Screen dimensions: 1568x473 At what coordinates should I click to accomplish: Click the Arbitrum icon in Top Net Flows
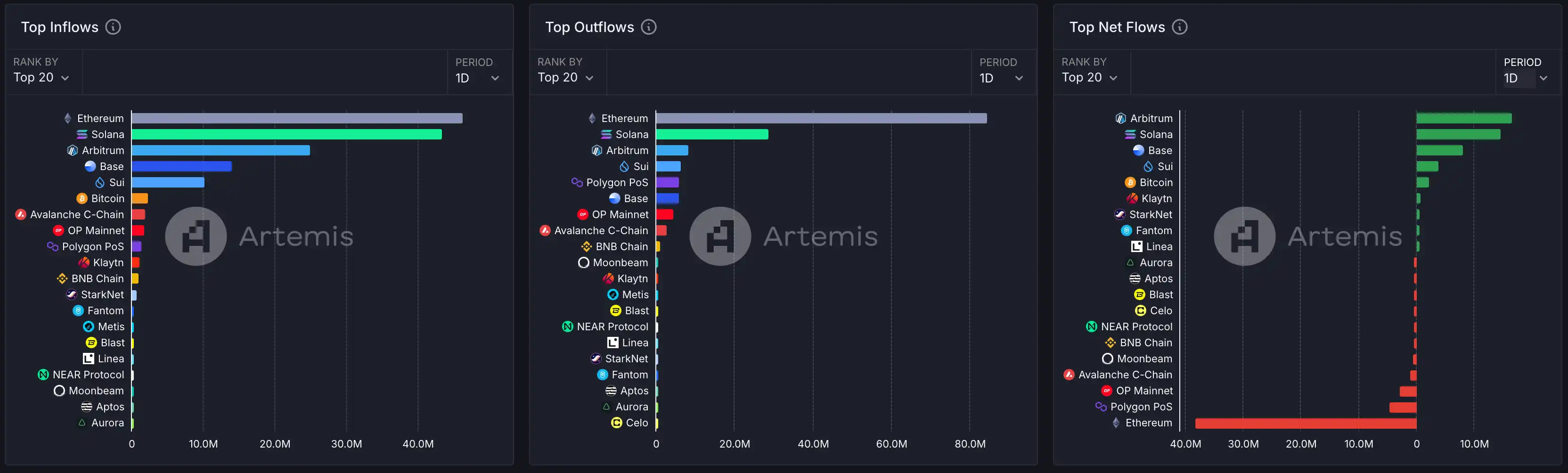tap(1120, 118)
